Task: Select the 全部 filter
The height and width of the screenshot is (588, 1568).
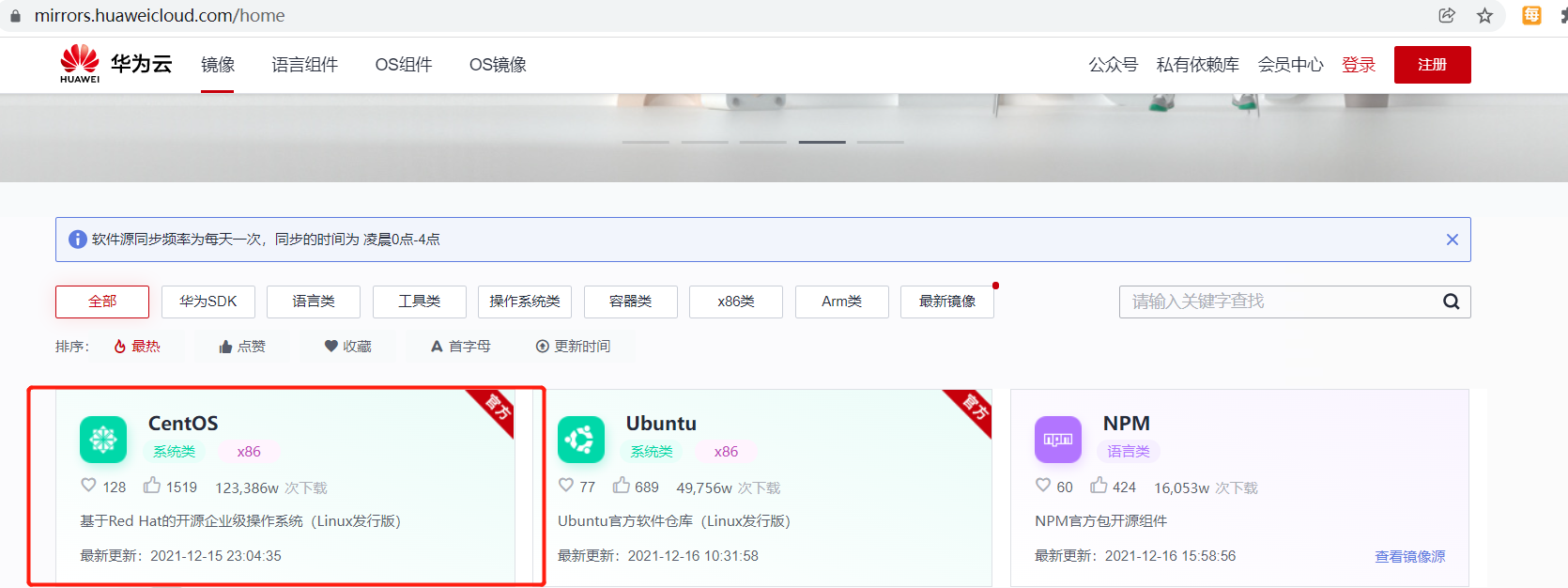Action: point(102,302)
